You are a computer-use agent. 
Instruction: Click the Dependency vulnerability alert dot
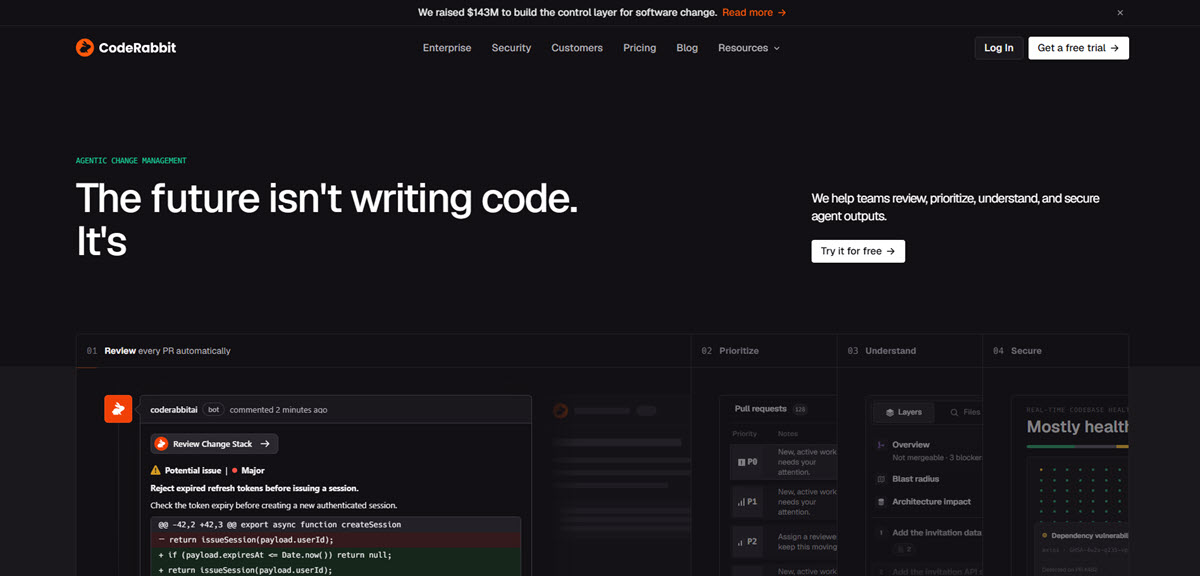tap(1044, 536)
